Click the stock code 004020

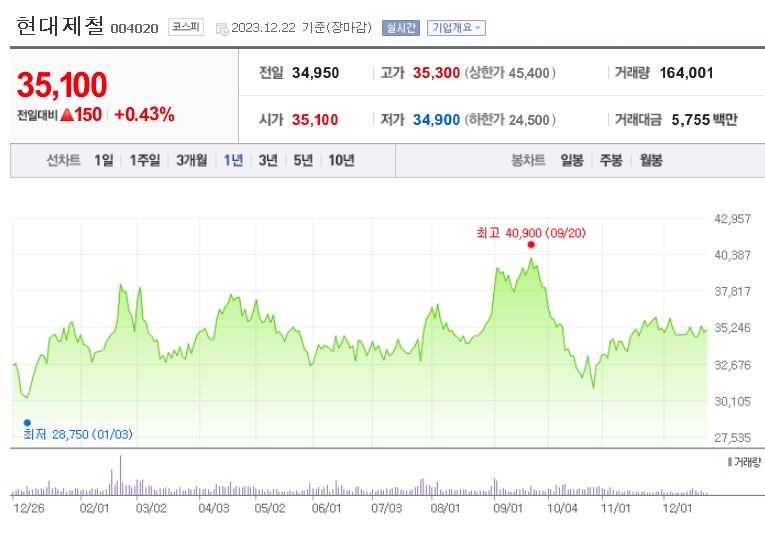[x=134, y=29]
